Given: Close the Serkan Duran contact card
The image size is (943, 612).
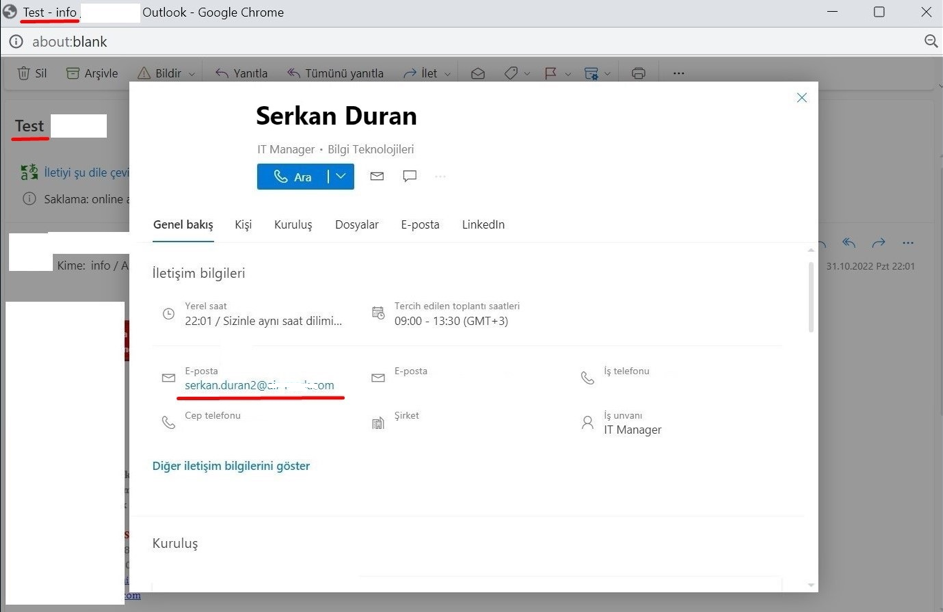Looking at the screenshot, I should (x=802, y=97).
